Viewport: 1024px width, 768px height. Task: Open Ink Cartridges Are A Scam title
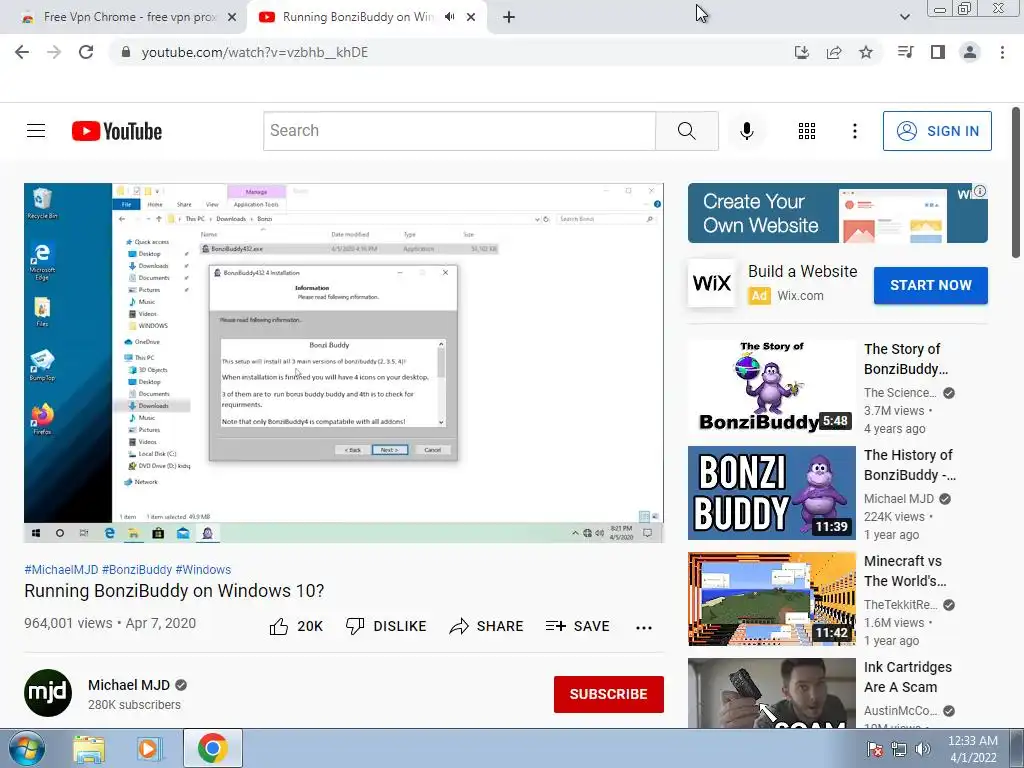pos(908,677)
